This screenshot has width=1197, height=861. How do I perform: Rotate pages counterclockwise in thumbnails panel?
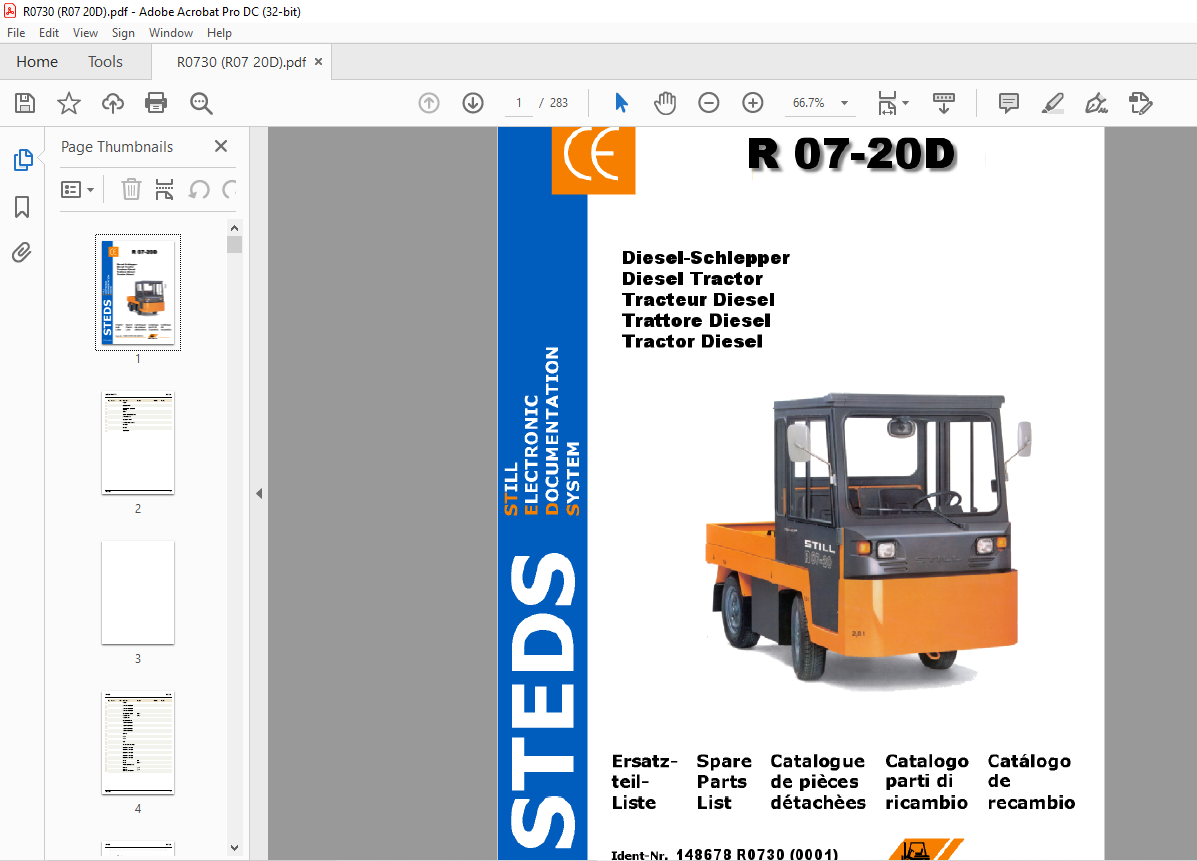[x=199, y=189]
